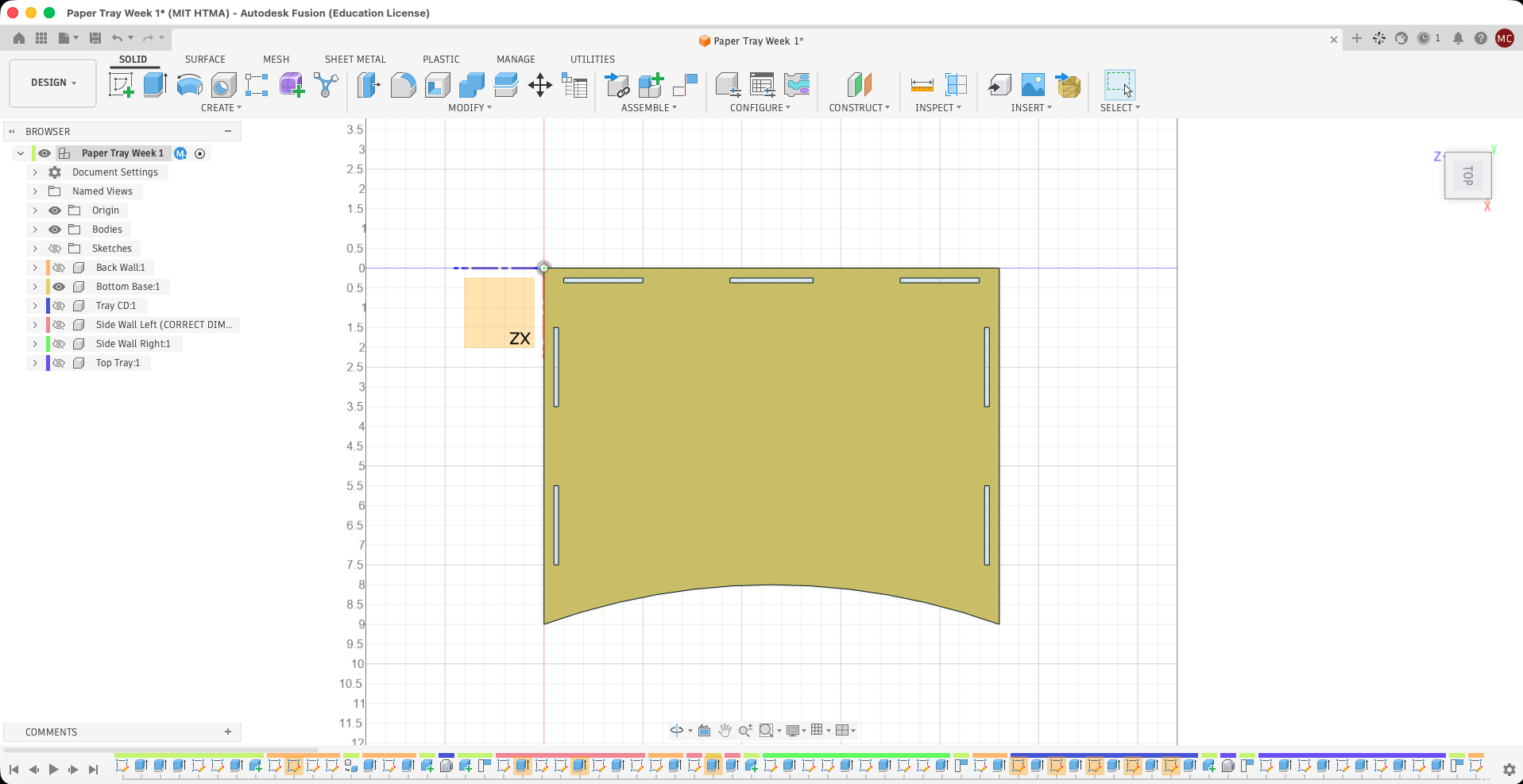
Task: Switch to the UTILITIES tab
Action: pos(593,60)
